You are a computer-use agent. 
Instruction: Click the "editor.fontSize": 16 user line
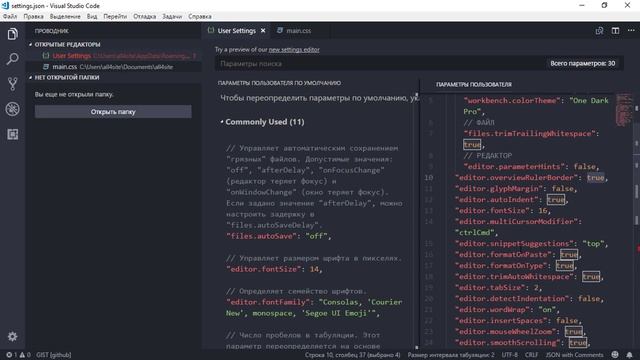click(x=503, y=211)
